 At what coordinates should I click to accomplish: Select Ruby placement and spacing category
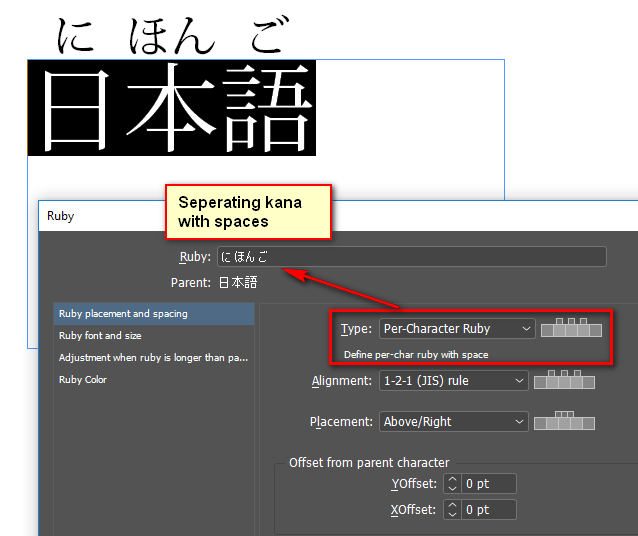153,314
